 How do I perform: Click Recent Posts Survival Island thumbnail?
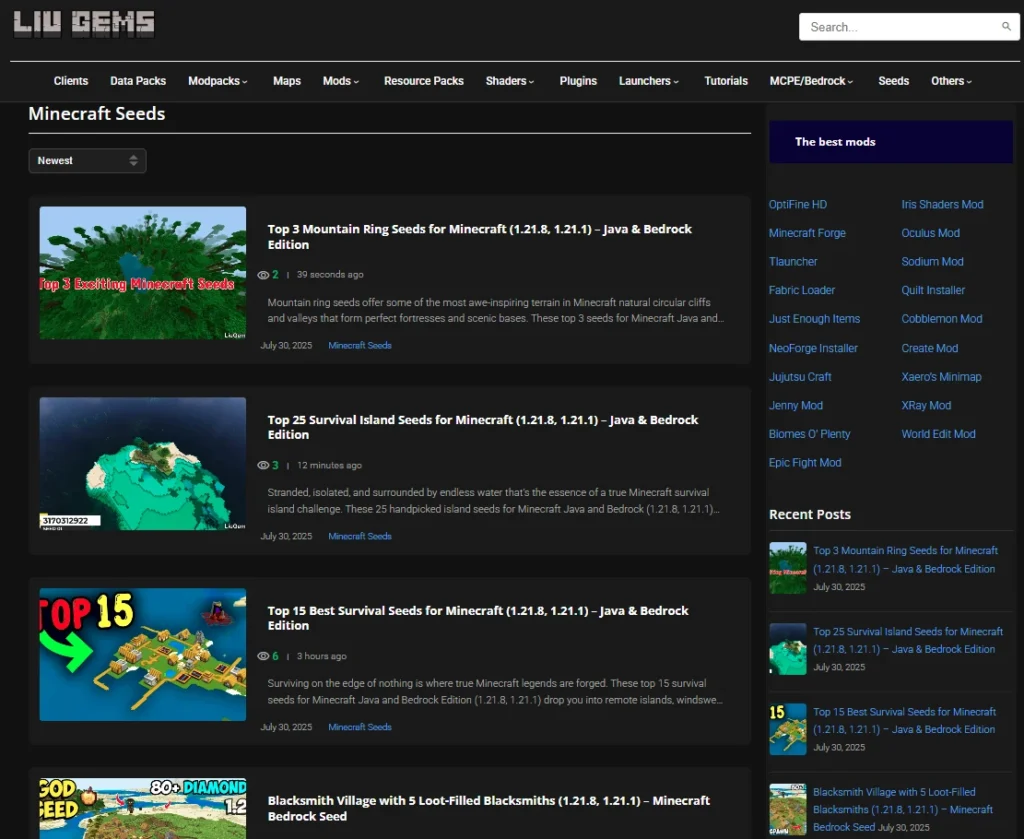click(788, 648)
